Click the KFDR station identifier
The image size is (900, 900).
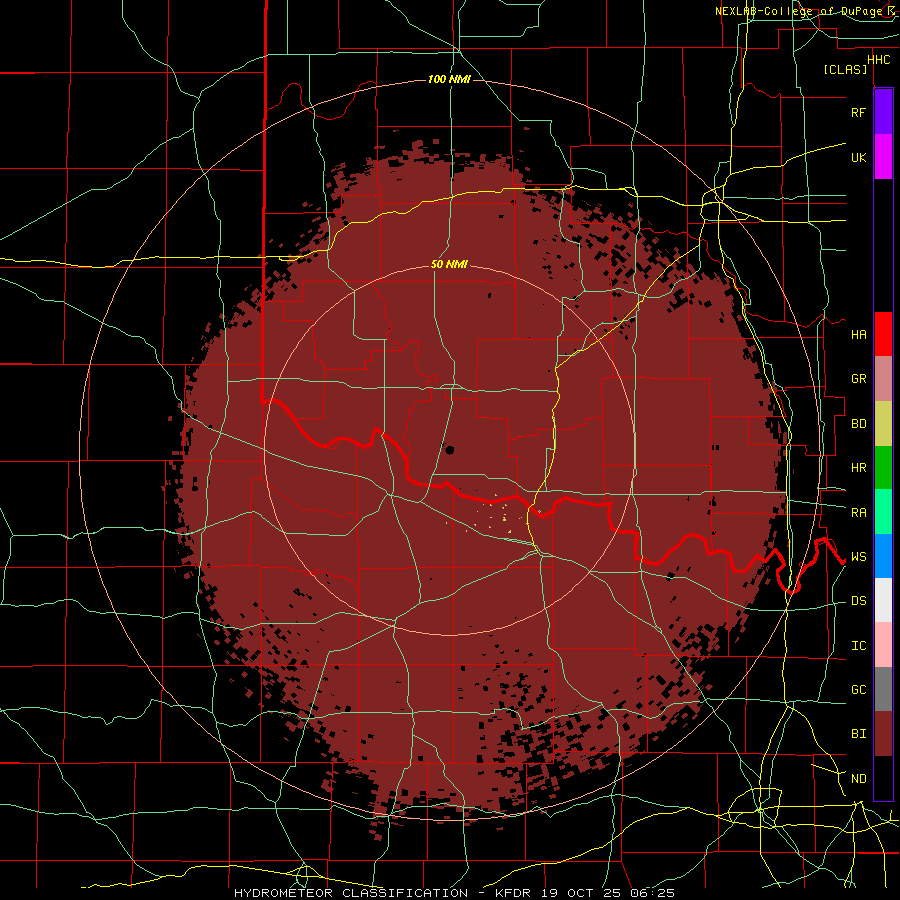coord(513,893)
